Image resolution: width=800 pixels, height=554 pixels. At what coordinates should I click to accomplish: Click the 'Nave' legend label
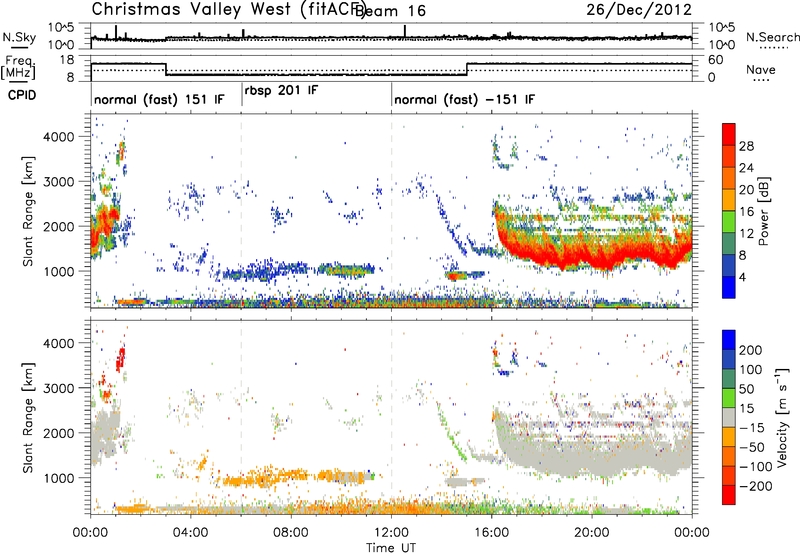point(760,70)
